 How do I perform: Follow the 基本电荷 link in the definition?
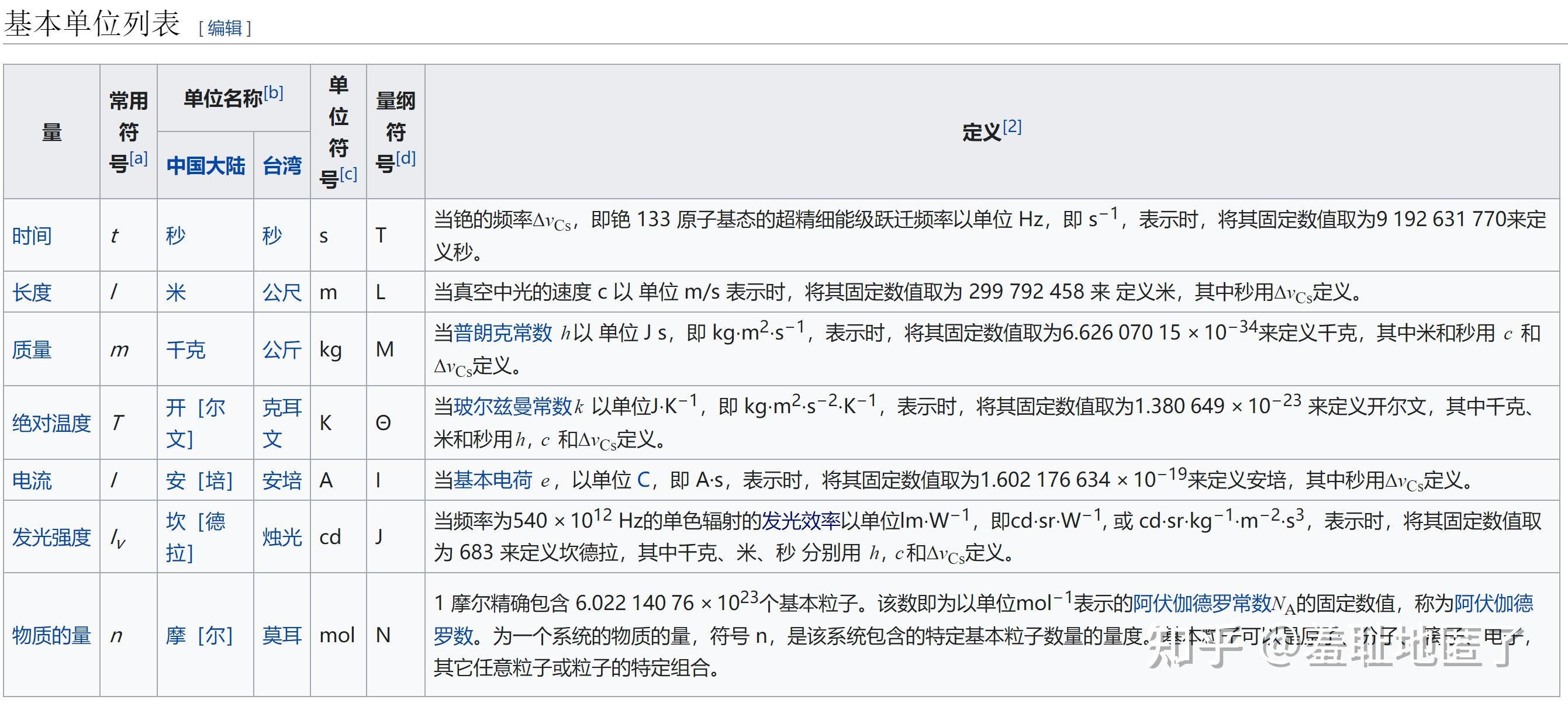pyautogui.click(x=492, y=480)
